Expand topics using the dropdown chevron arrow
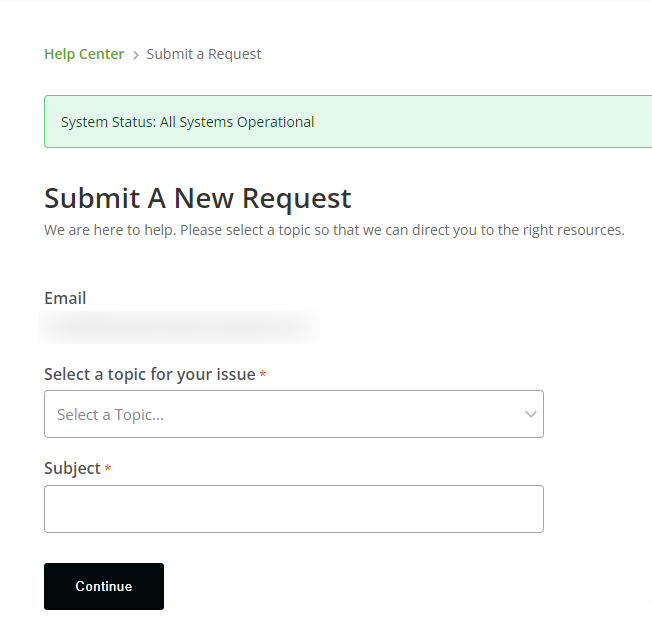This screenshot has height=633, width=652. [x=530, y=414]
